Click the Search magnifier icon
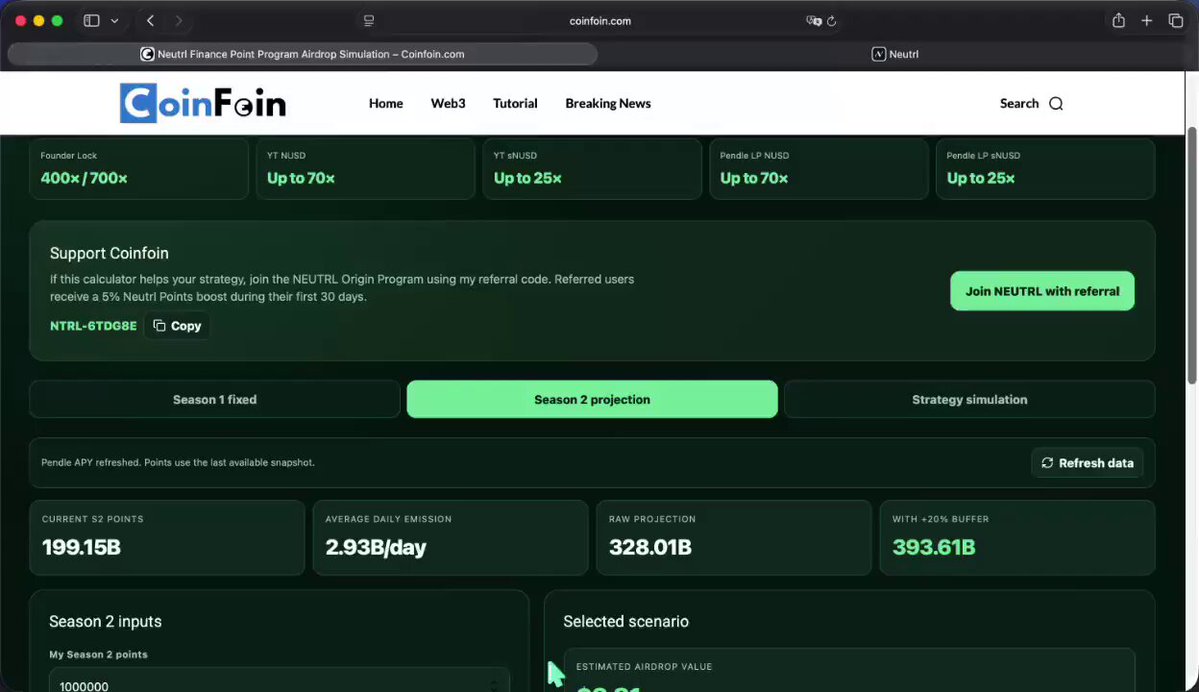 pyautogui.click(x=1056, y=103)
